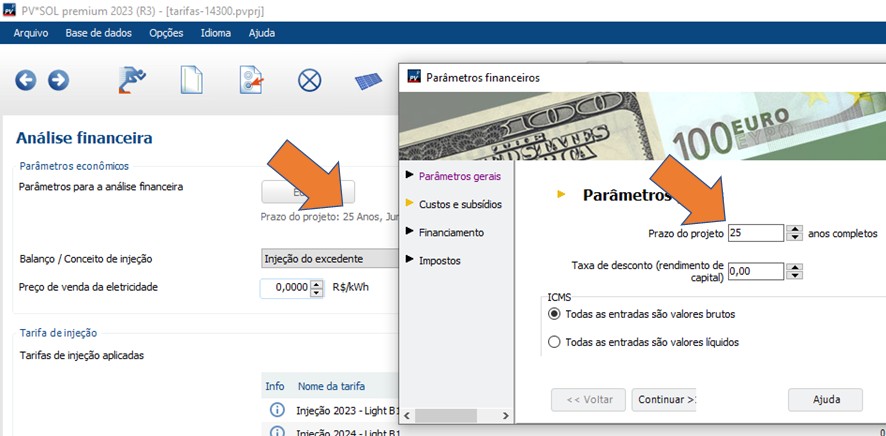Click the Ajuda button in dialog
Screen dimensions: 886x436
click(x=825, y=400)
